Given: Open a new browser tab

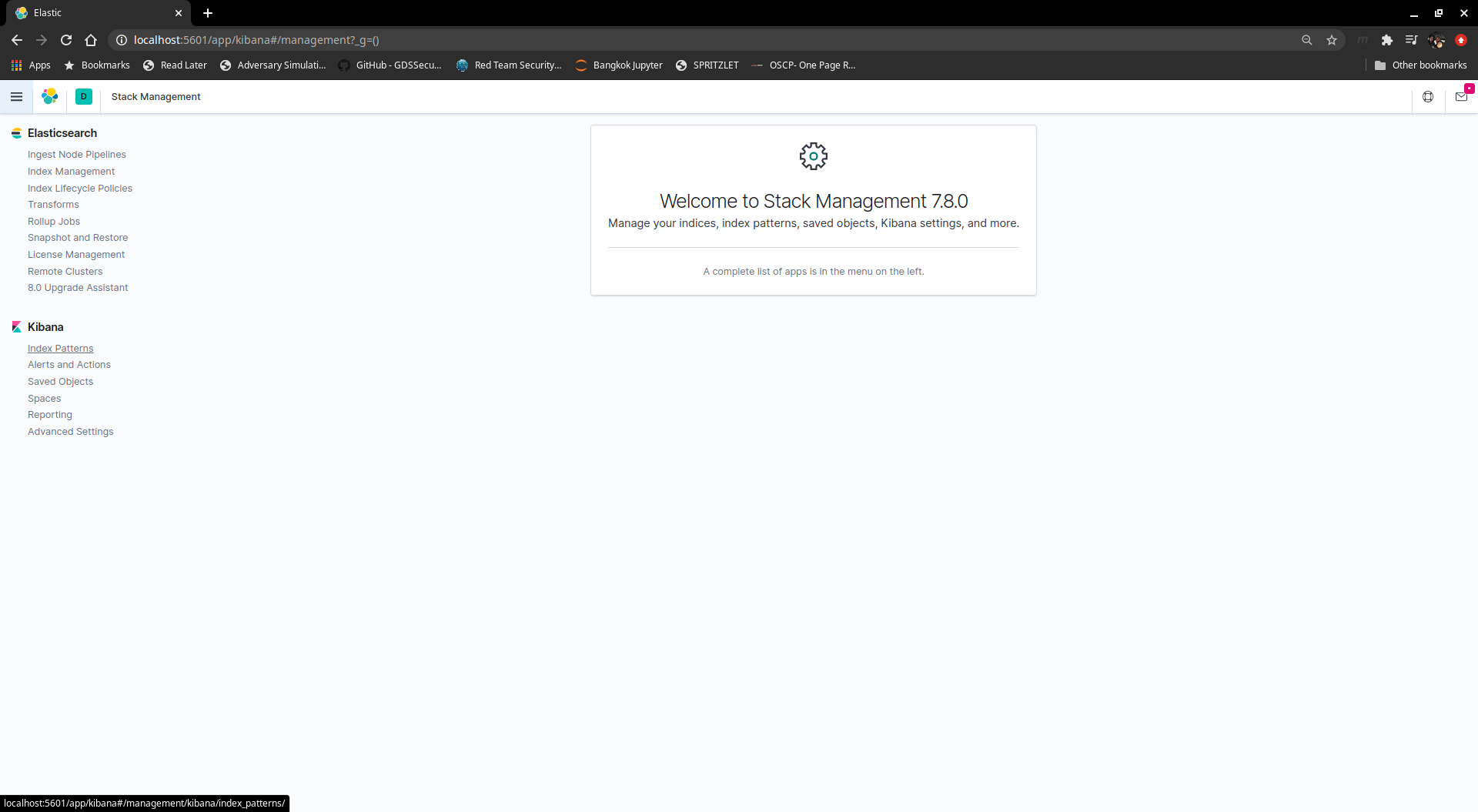Looking at the screenshot, I should [x=208, y=13].
